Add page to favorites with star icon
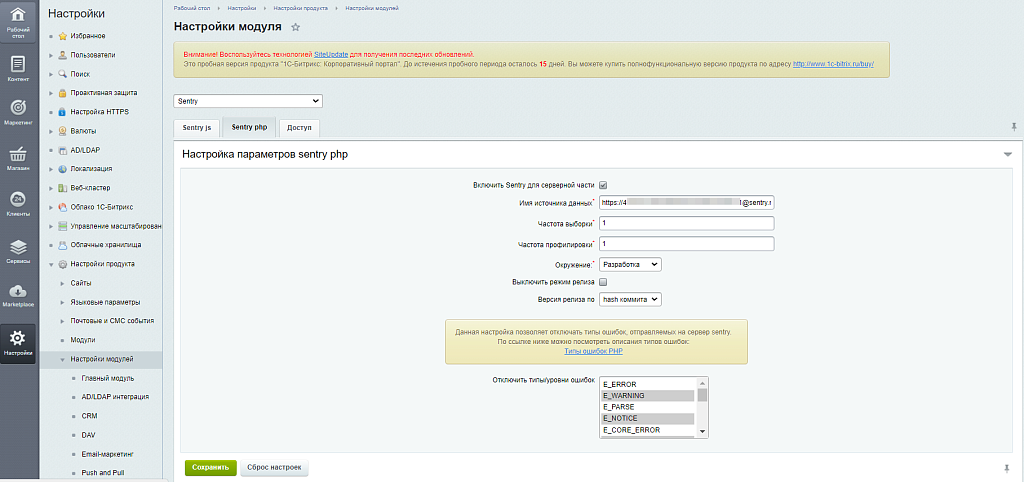This screenshot has width=1024, height=482. pyautogui.click(x=295, y=27)
